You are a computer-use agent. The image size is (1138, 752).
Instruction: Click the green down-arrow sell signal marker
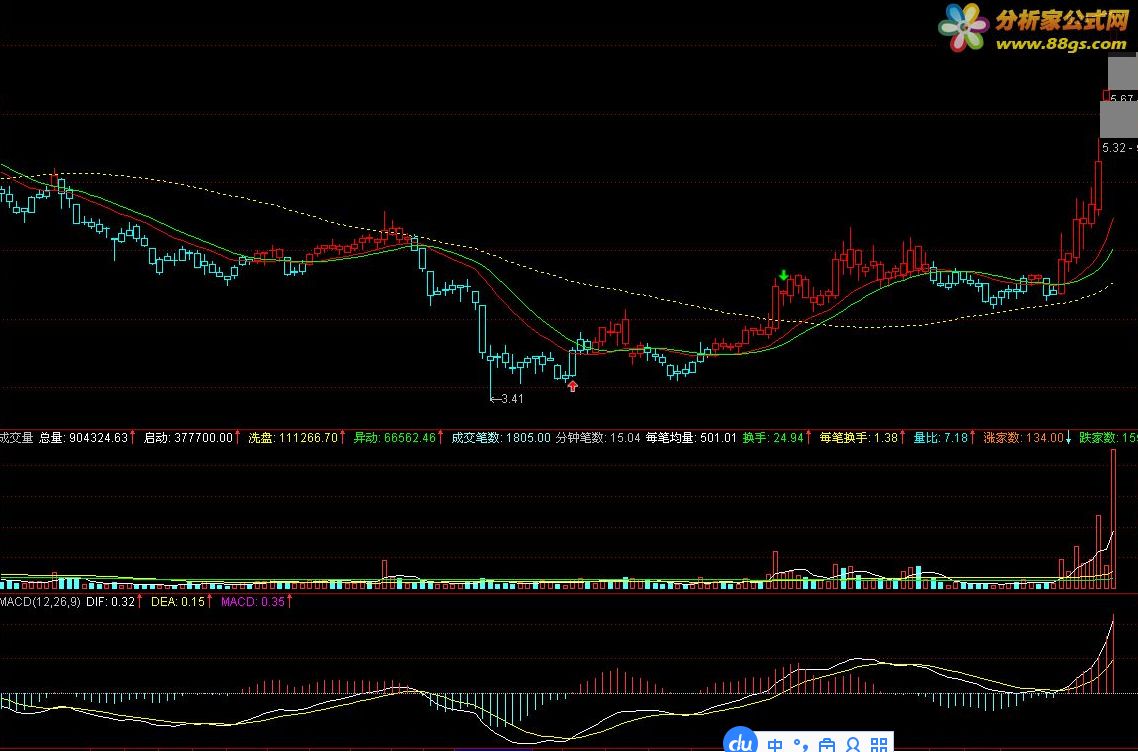[x=783, y=275]
